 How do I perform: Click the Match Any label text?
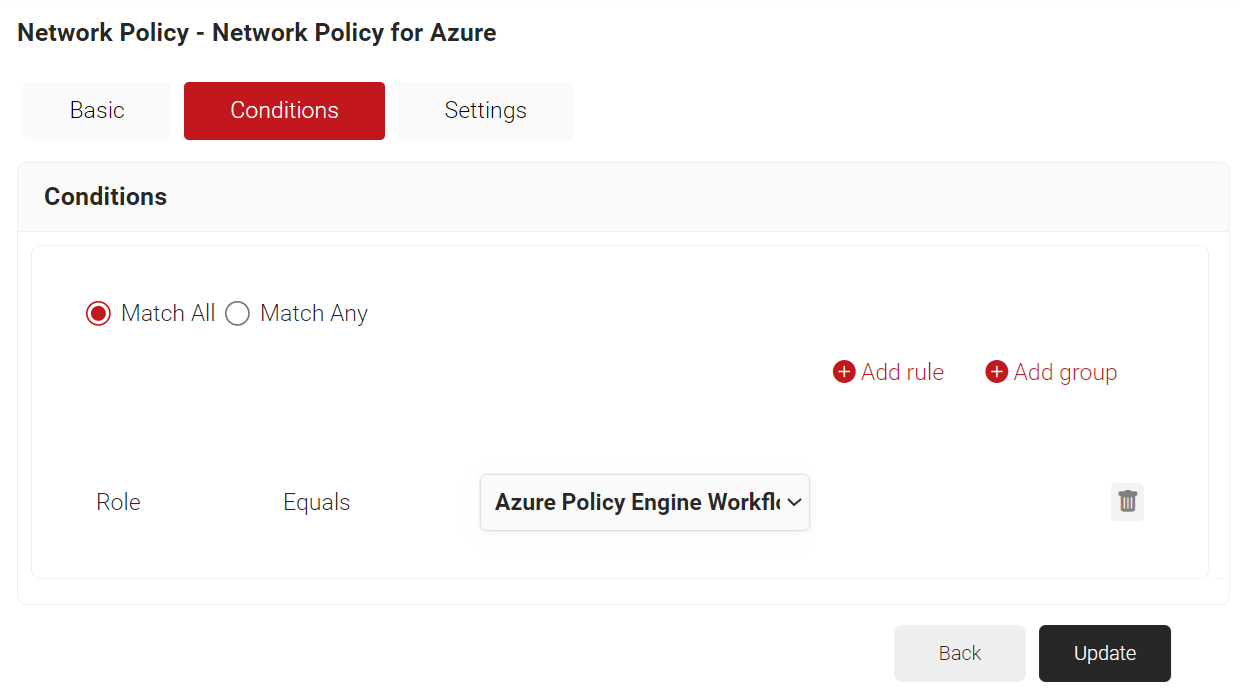coord(314,314)
